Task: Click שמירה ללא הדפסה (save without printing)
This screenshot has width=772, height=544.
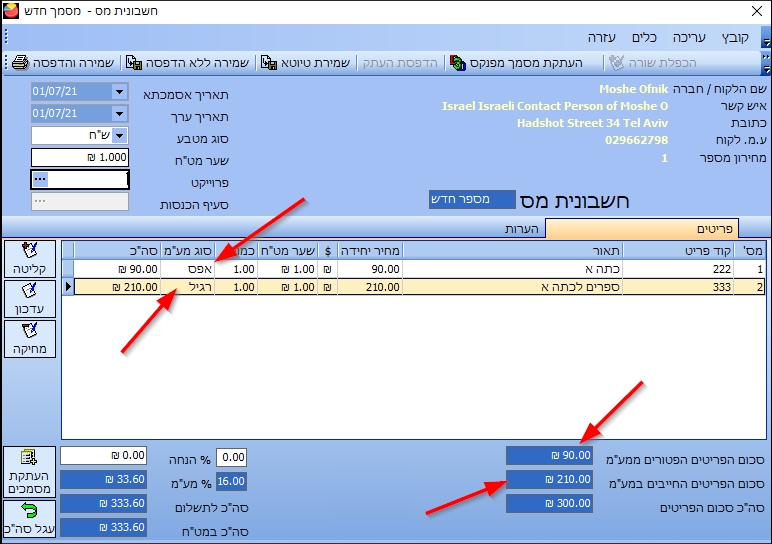Action: (x=188, y=62)
